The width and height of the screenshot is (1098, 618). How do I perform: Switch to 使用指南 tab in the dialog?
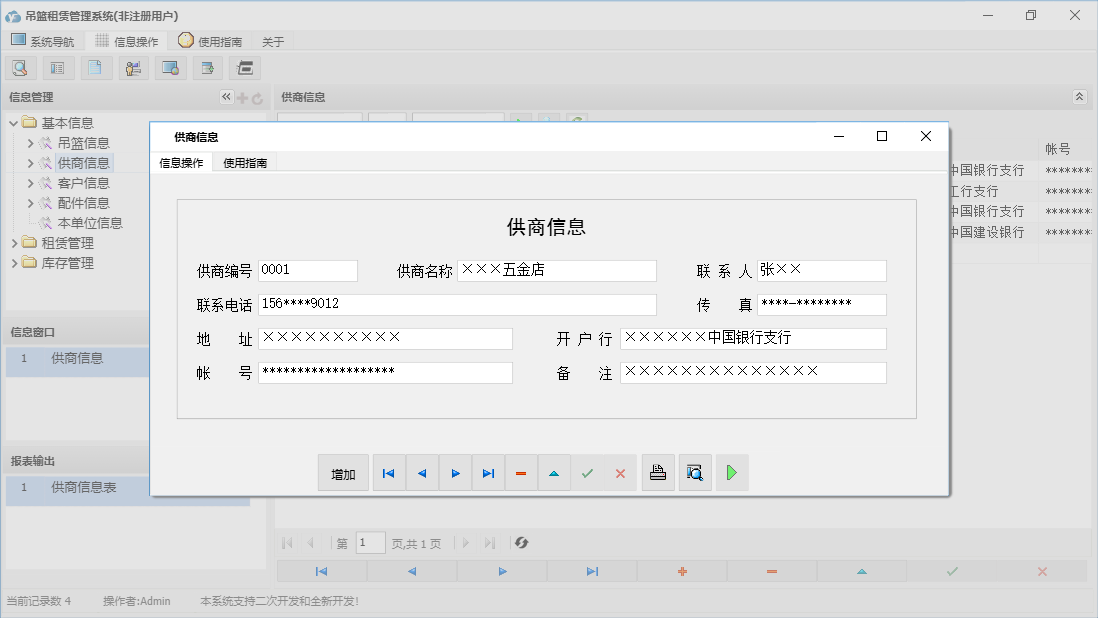tap(245, 163)
